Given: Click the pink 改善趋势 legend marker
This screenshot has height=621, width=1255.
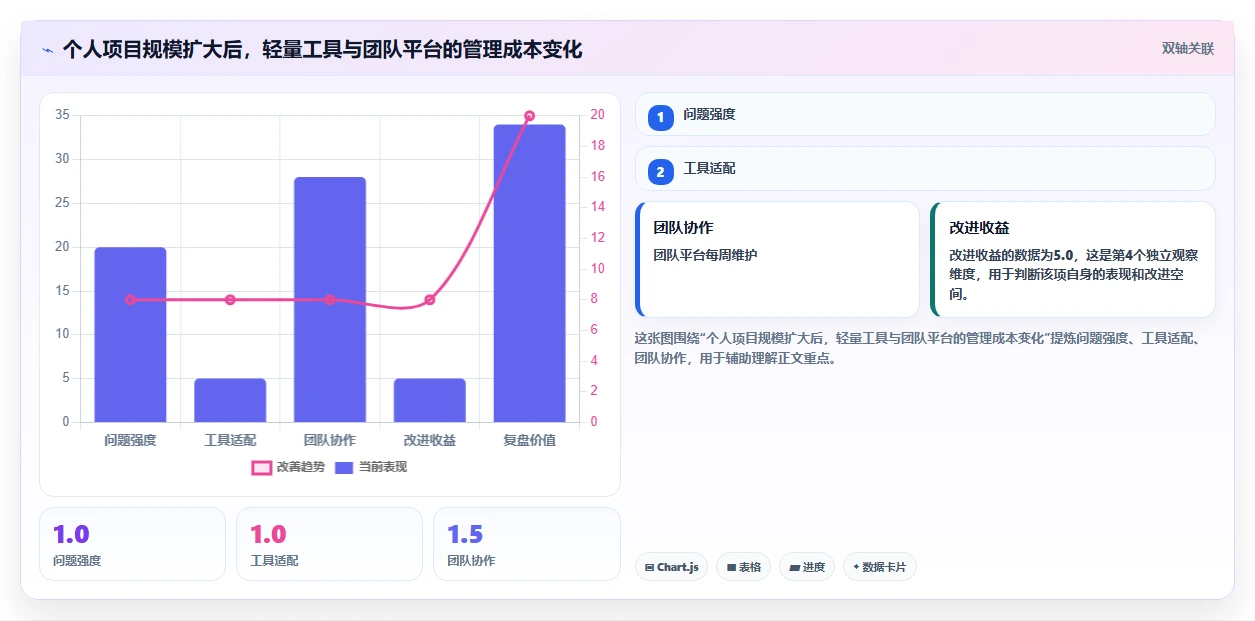Looking at the screenshot, I should (261, 467).
